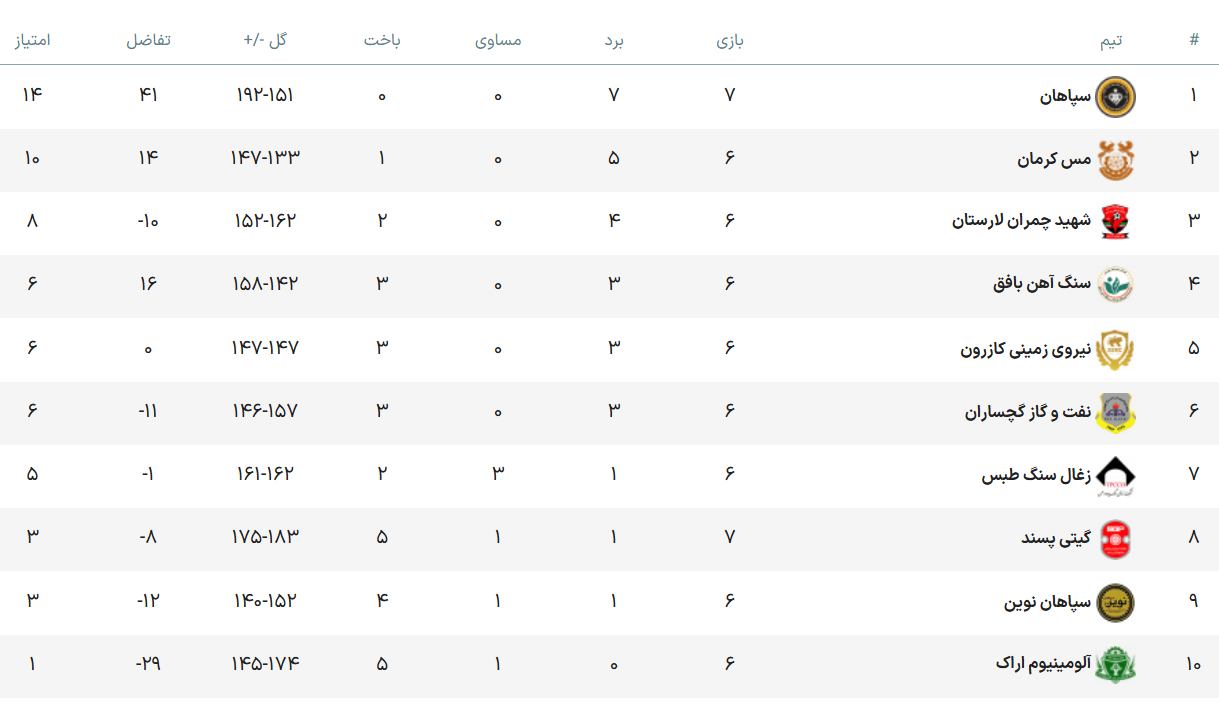Viewport: 1219px width, 707px height.
Task: Open the آلومینیوم اراک team link
Action: (1044, 664)
